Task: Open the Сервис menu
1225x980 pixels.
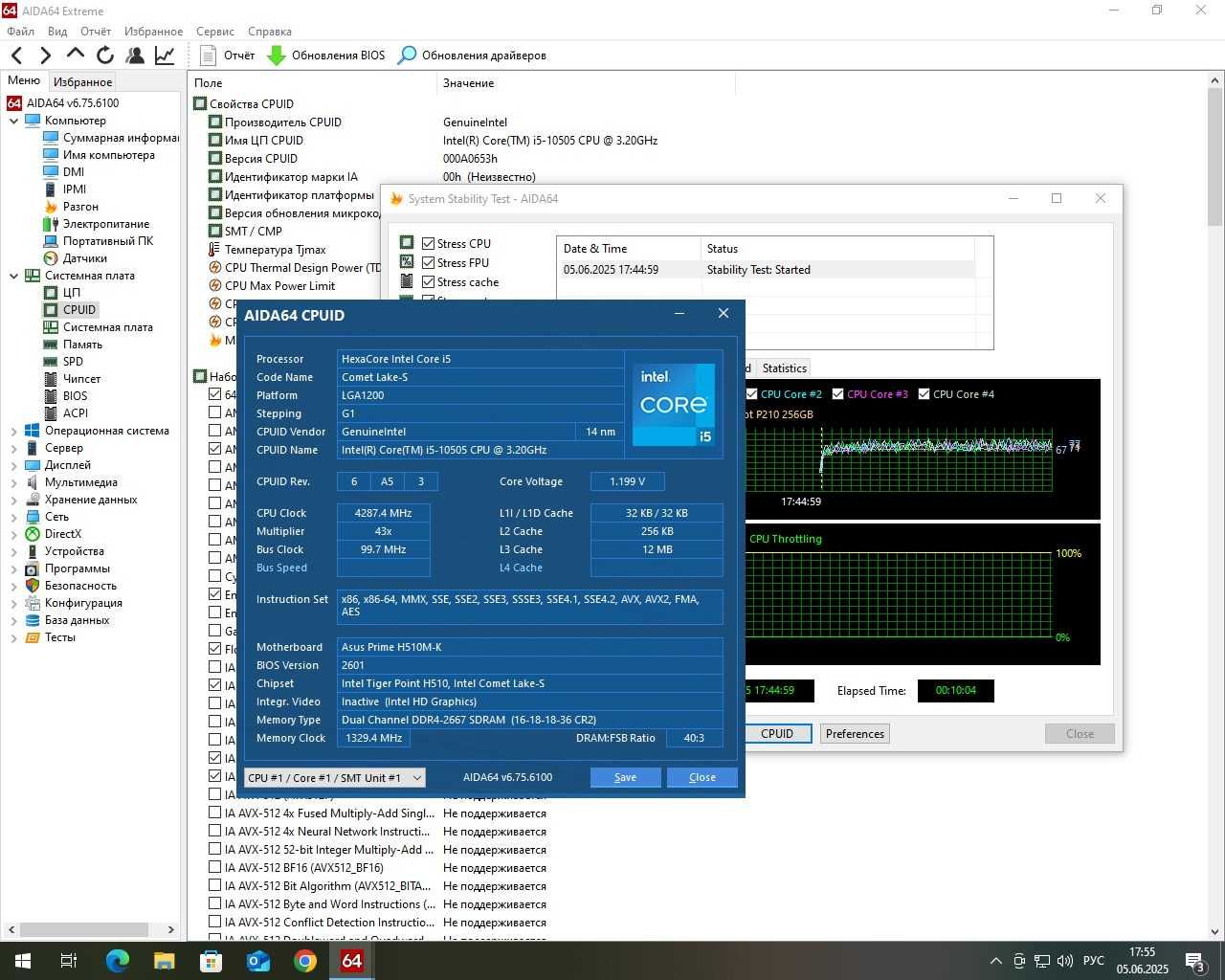Action: tap(215, 32)
